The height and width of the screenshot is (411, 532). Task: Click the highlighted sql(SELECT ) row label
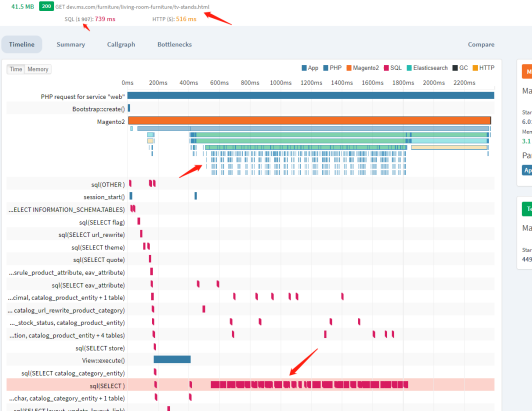pos(107,386)
